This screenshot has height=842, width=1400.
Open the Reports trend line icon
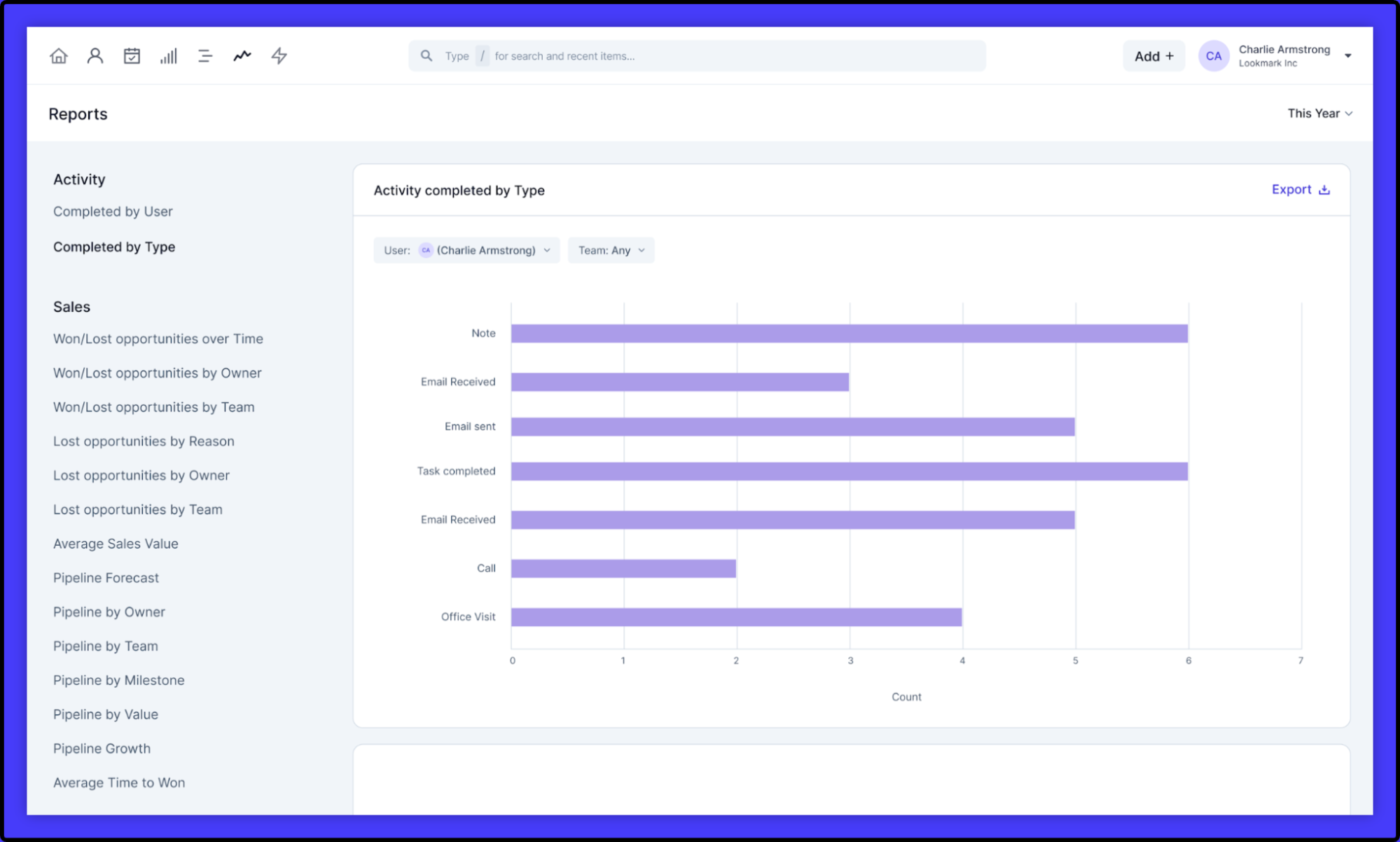point(242,56)
